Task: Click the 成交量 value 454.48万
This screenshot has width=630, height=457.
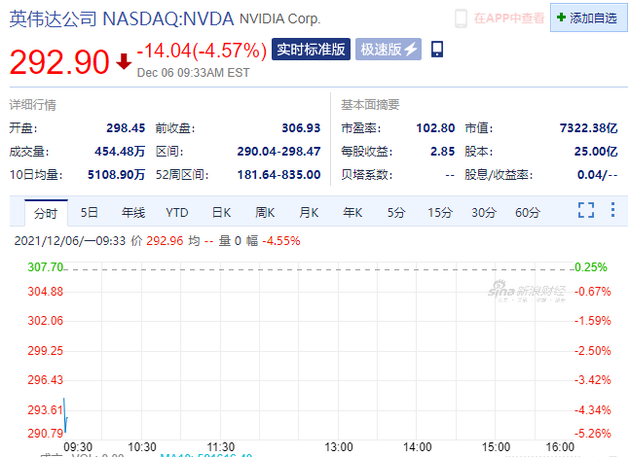Action: (120, 152)
